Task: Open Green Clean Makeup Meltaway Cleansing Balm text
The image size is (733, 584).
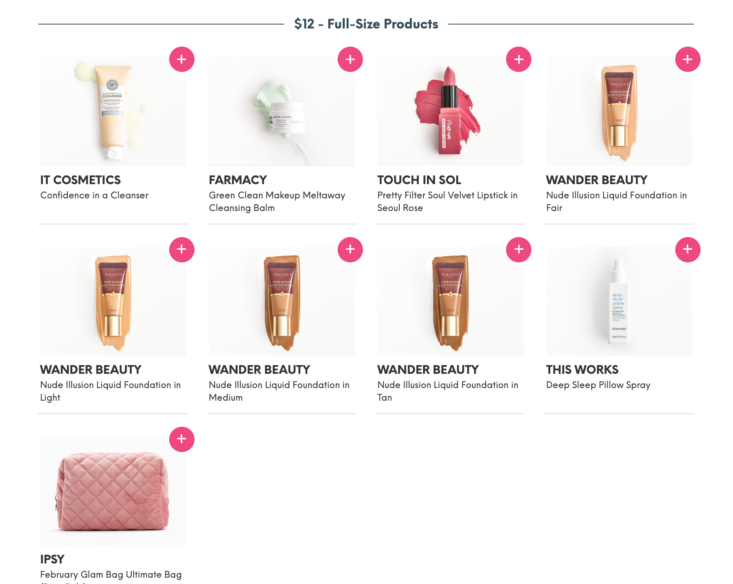Action: pos(277,202)
